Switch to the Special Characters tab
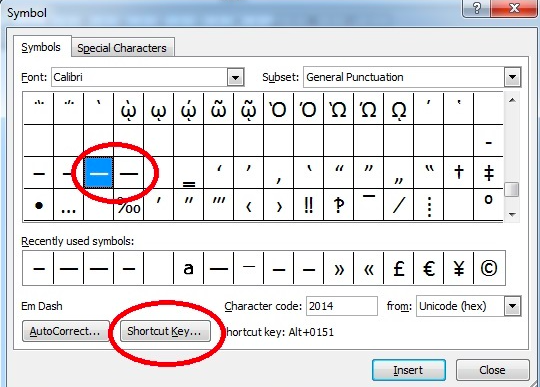 click(122, 48)
